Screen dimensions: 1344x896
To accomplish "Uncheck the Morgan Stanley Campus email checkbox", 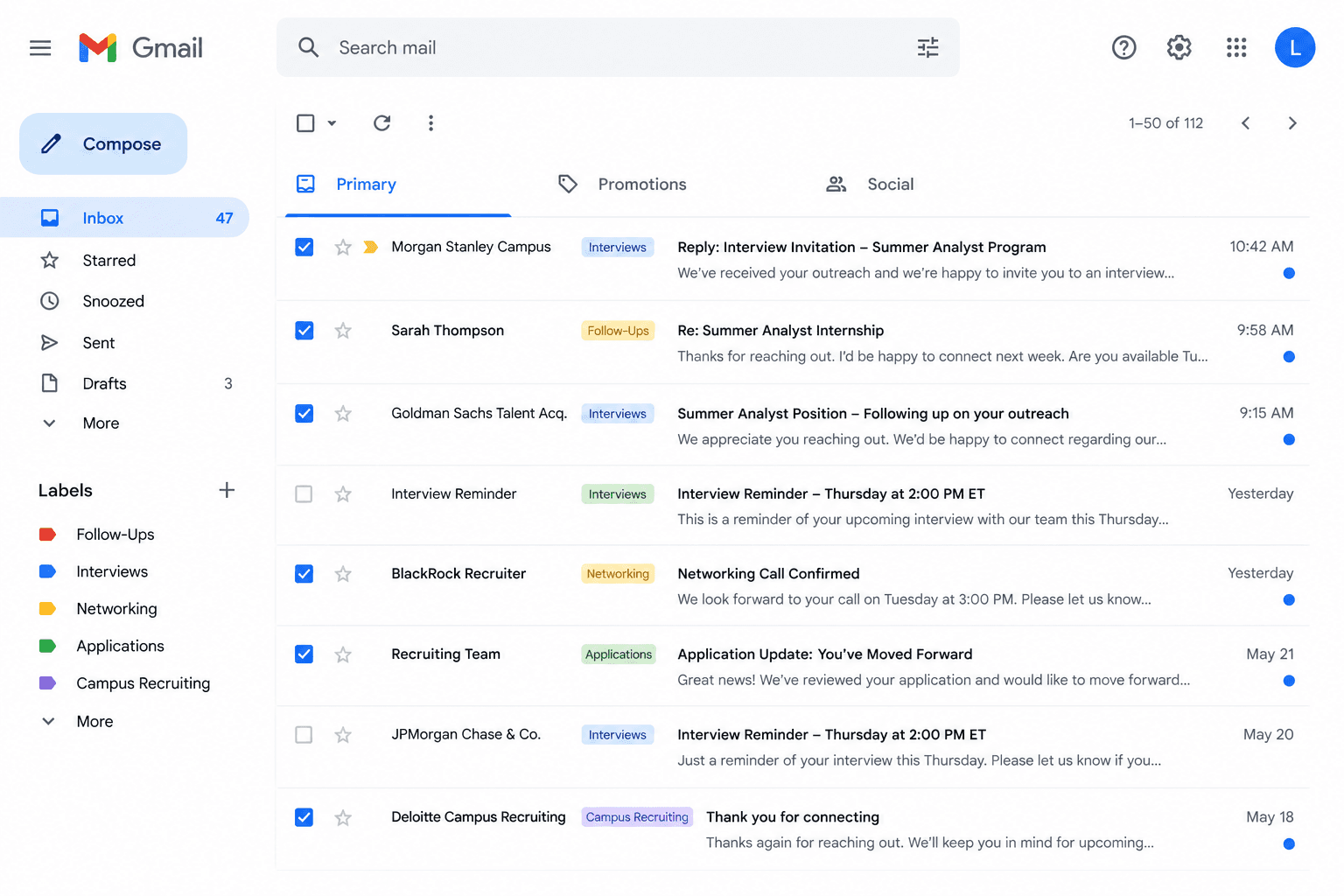I will (x=304, y=248).
